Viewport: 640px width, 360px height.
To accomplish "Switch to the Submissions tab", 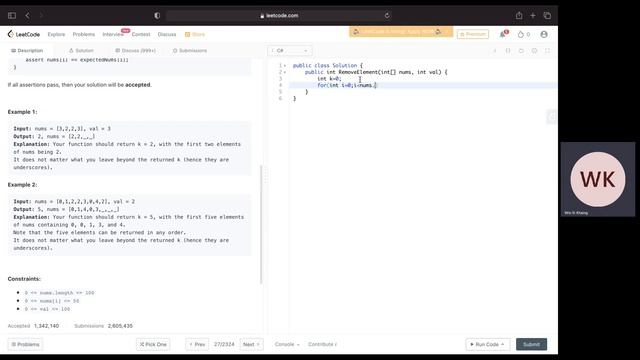I will pyautogui.click(x=190, y=51).
